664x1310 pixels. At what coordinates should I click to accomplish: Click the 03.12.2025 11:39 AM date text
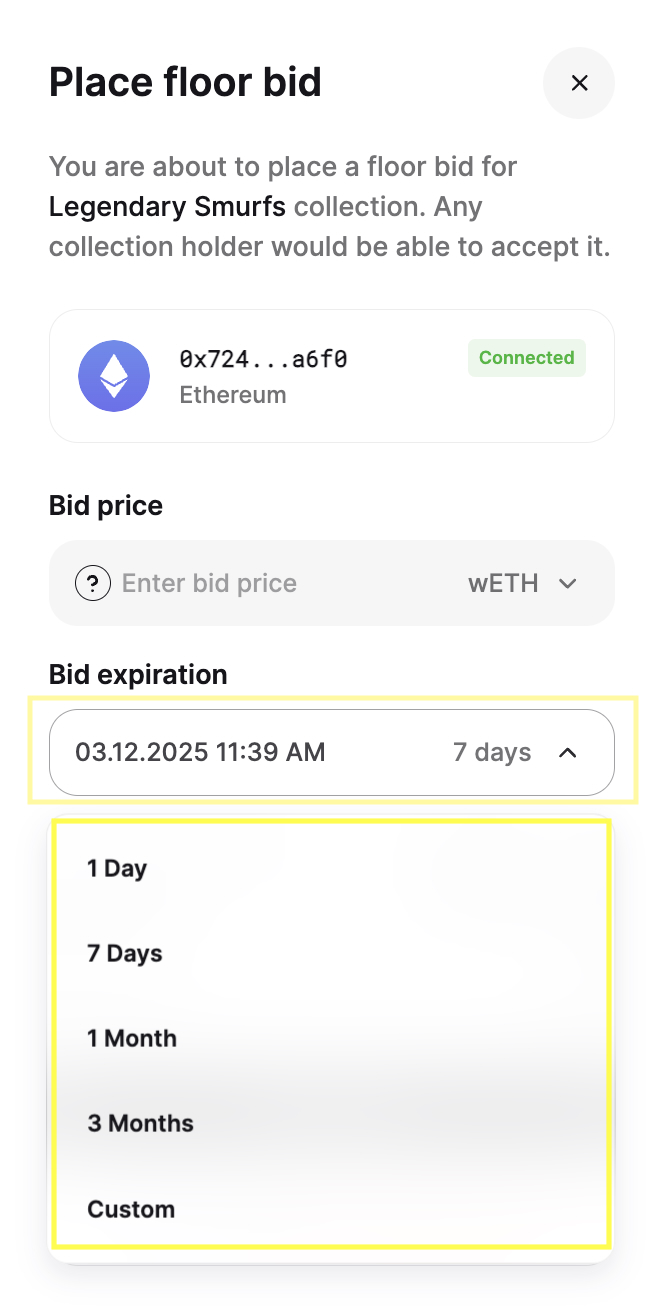200,752
